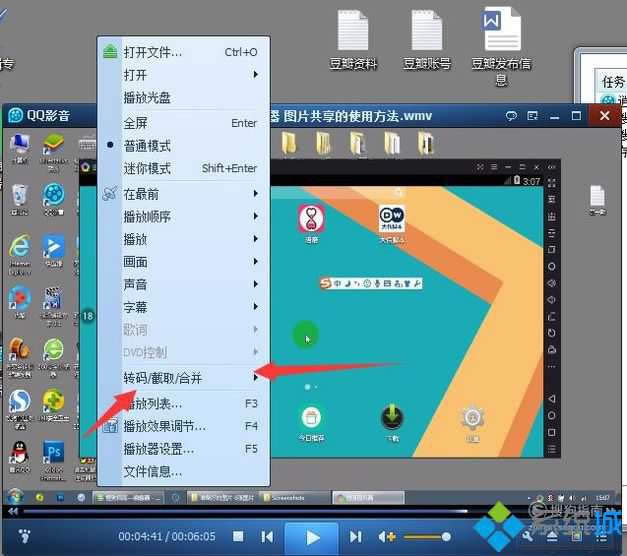The width and height of the screenshot is (627, 556).
Task: Open 播放效果调节 menu entry
Action: tap(184, 426)
